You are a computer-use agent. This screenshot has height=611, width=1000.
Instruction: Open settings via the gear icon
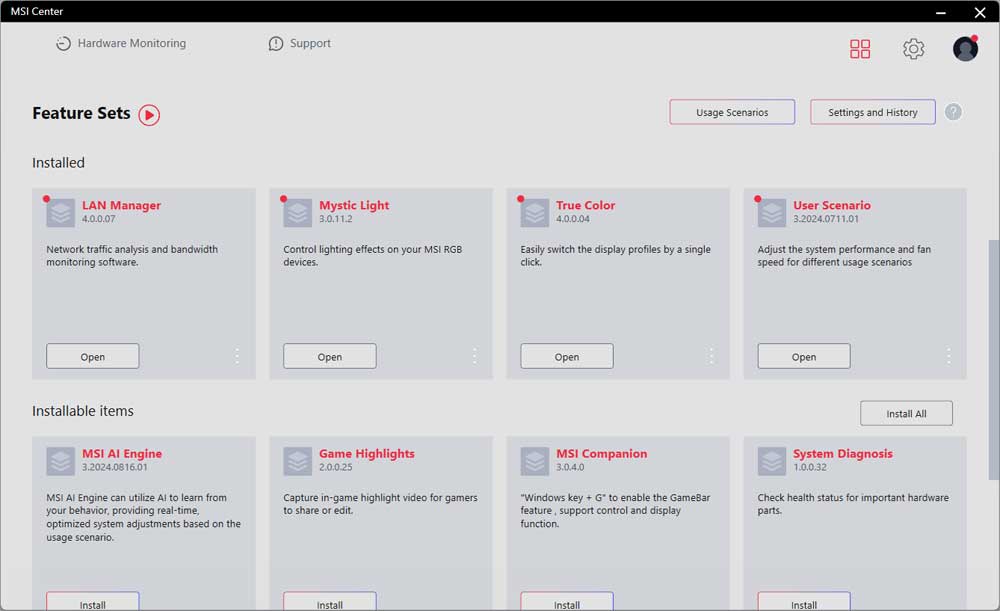(913, 49)
